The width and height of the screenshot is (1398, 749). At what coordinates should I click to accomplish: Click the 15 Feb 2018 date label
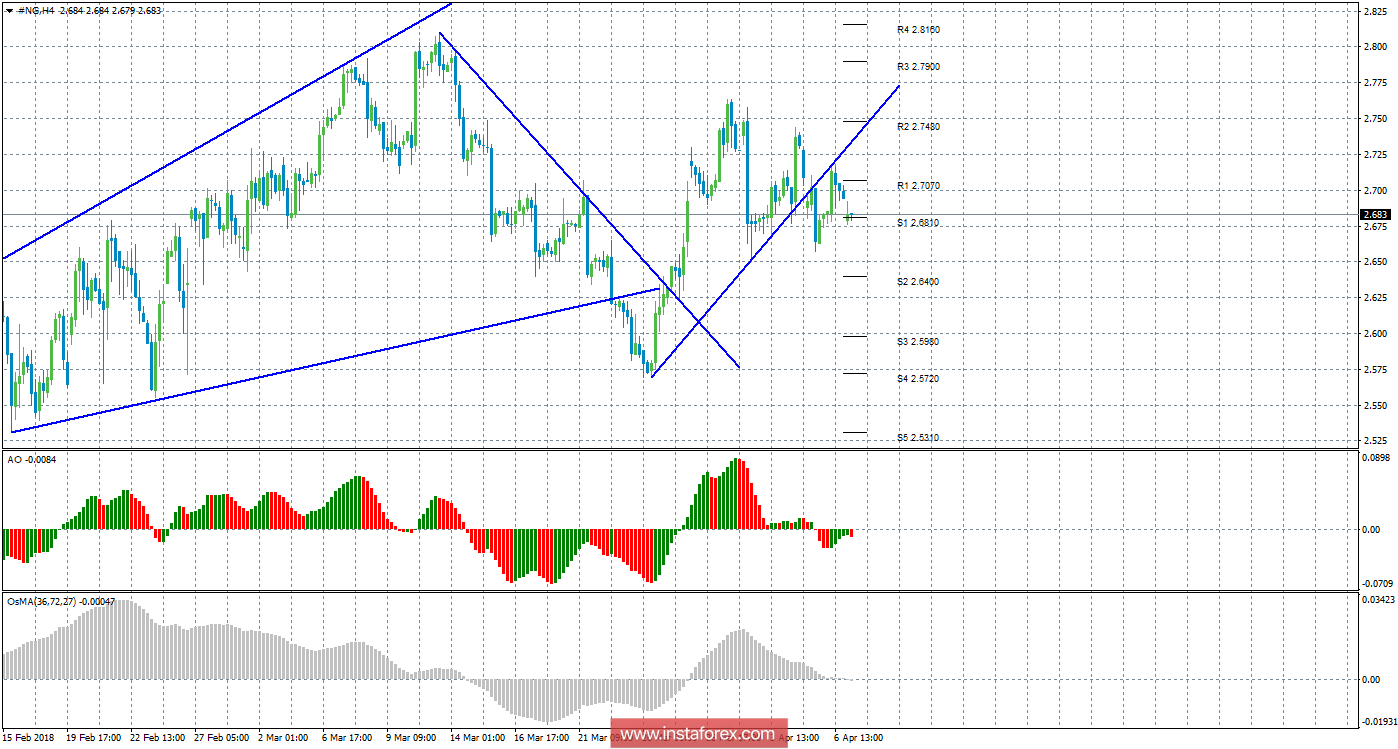pyautogui.click(x=29, y=738)
